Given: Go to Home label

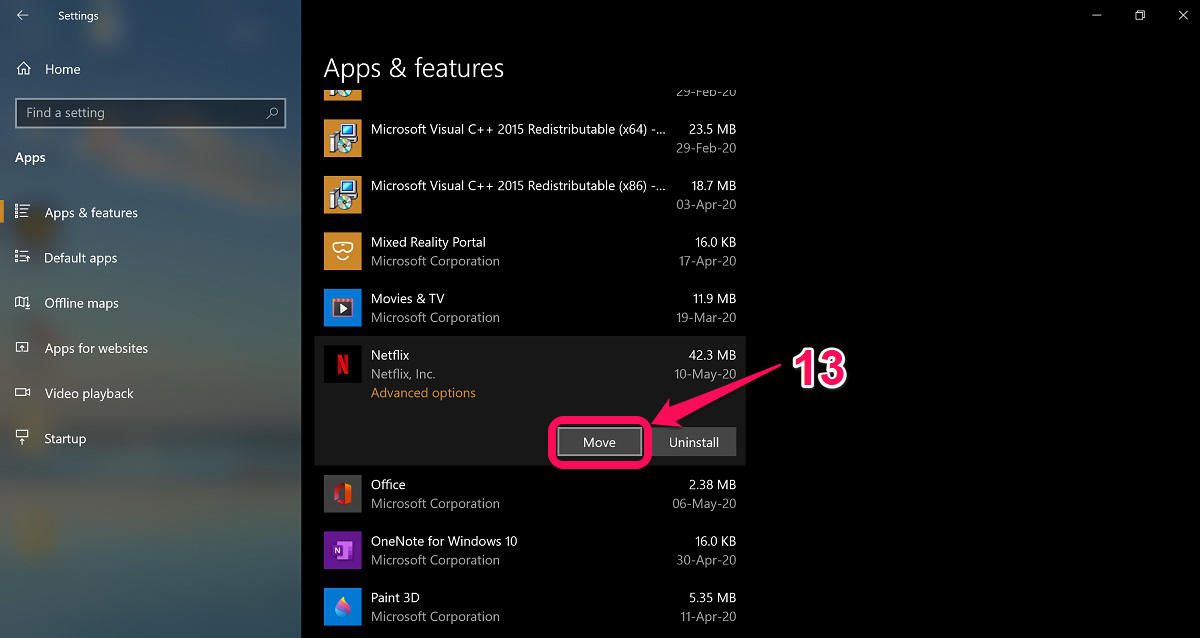Looking at the screenshot, I should point(62,69).
